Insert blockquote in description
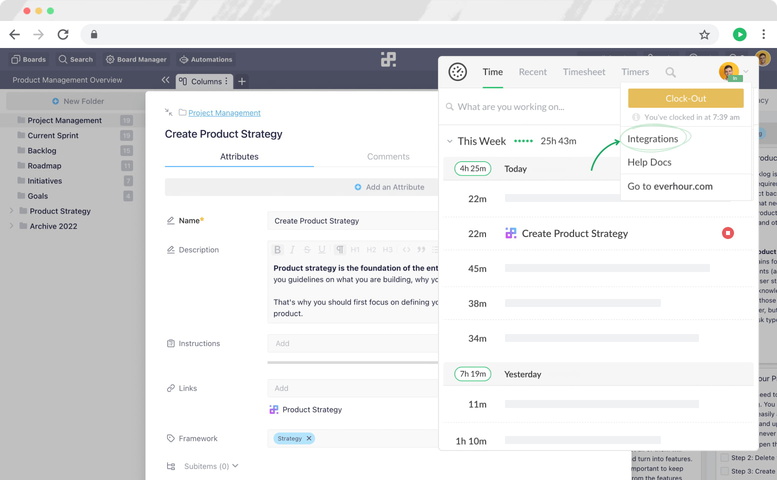The height and width of the screenshot is (480, 777). [x=421, y=250]
